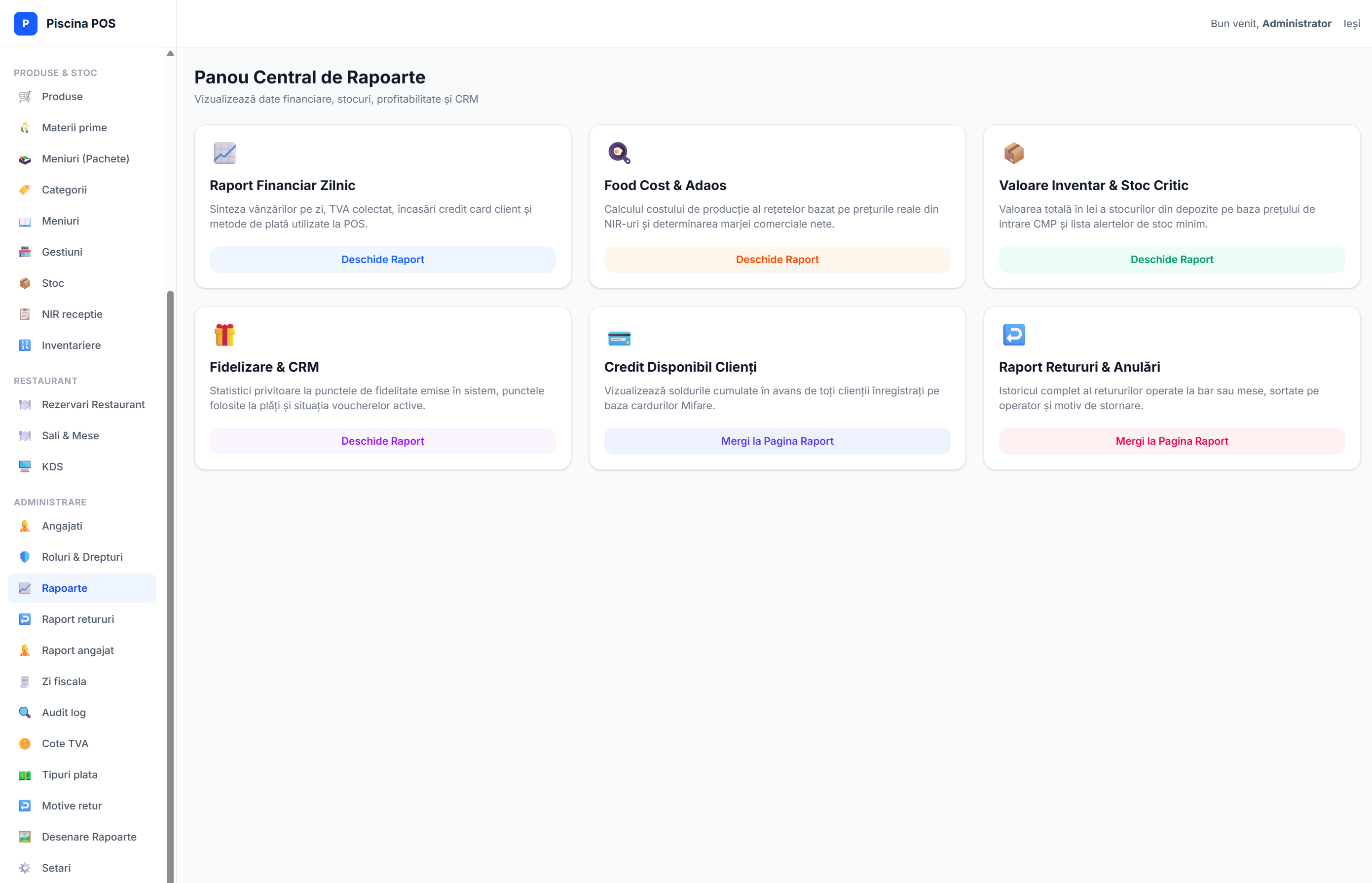Click the Rezervari Restaurant icon
This screenshot has height=883, width=1372.
tap(25, 405)
